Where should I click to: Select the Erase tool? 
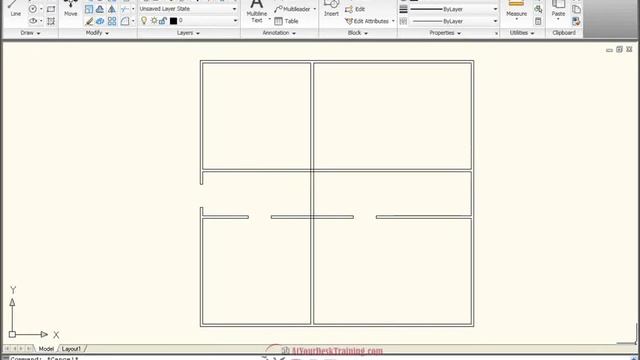pos(89,21)
